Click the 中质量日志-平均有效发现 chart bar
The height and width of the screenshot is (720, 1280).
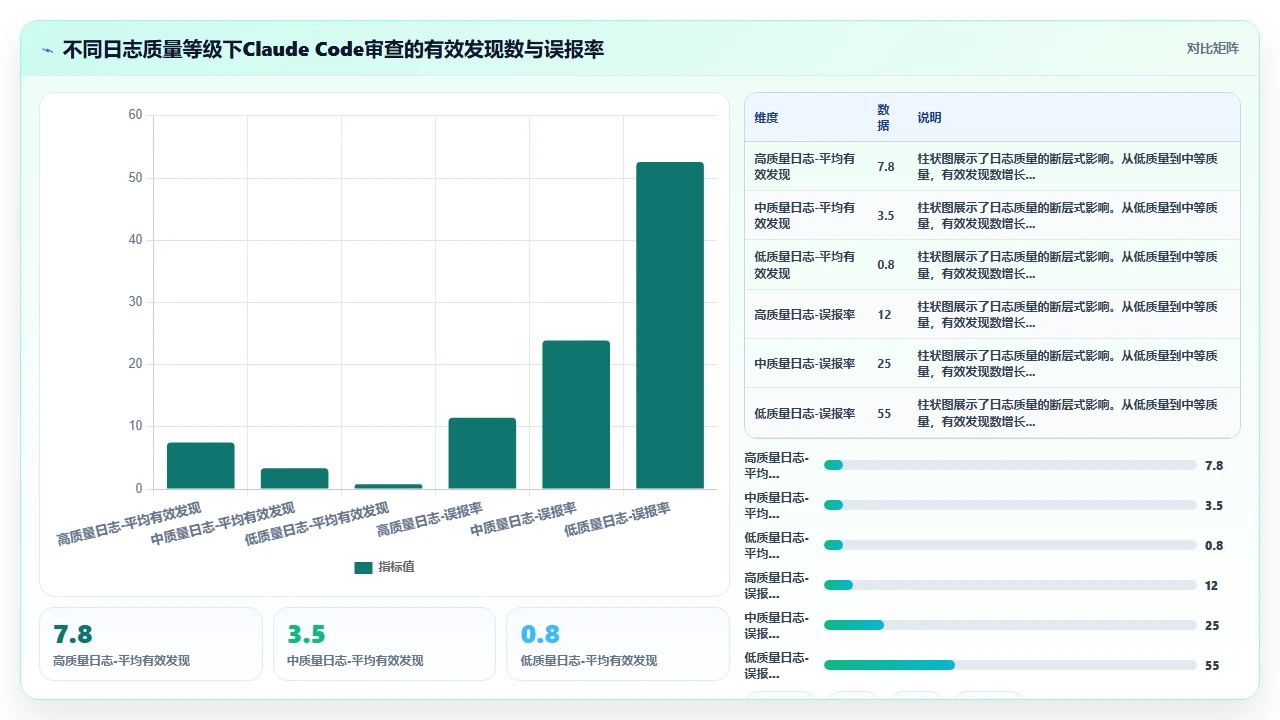(x=294, y=479)
